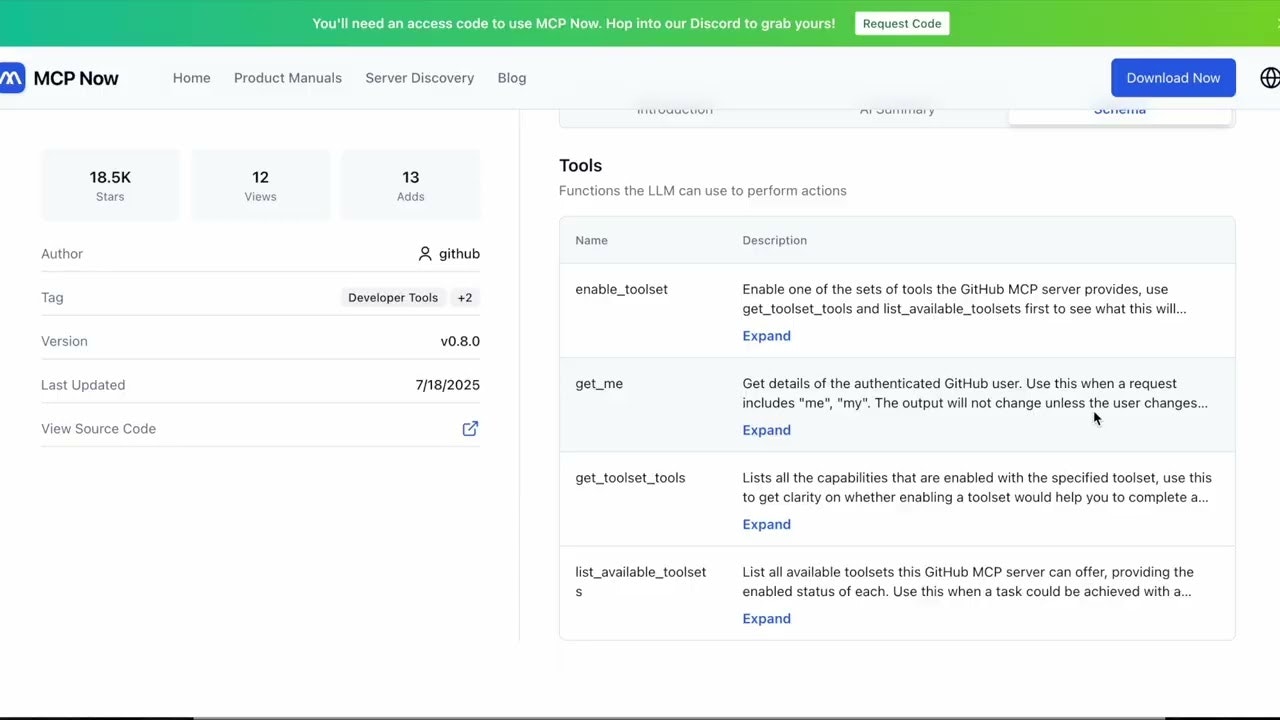The width and height of the screenshot is (1280, 720).
Task: Expand the list_available_toolsets description
Action: (x=766, y=618)
